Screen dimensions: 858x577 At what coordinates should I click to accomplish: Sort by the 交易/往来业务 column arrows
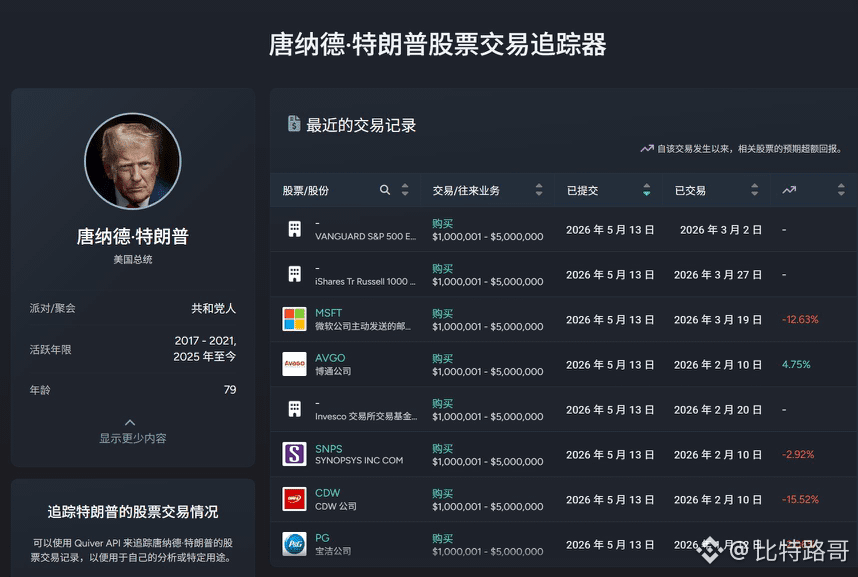pyautogui.click(x=539, y=190)
